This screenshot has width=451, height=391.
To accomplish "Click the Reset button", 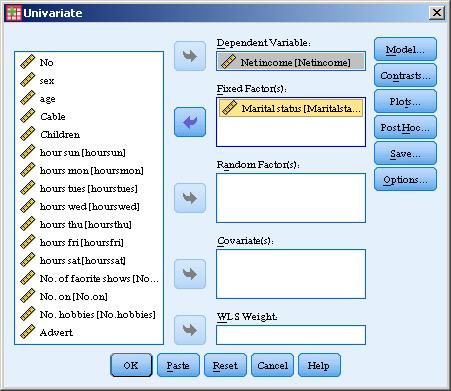I will coord(225,365).
